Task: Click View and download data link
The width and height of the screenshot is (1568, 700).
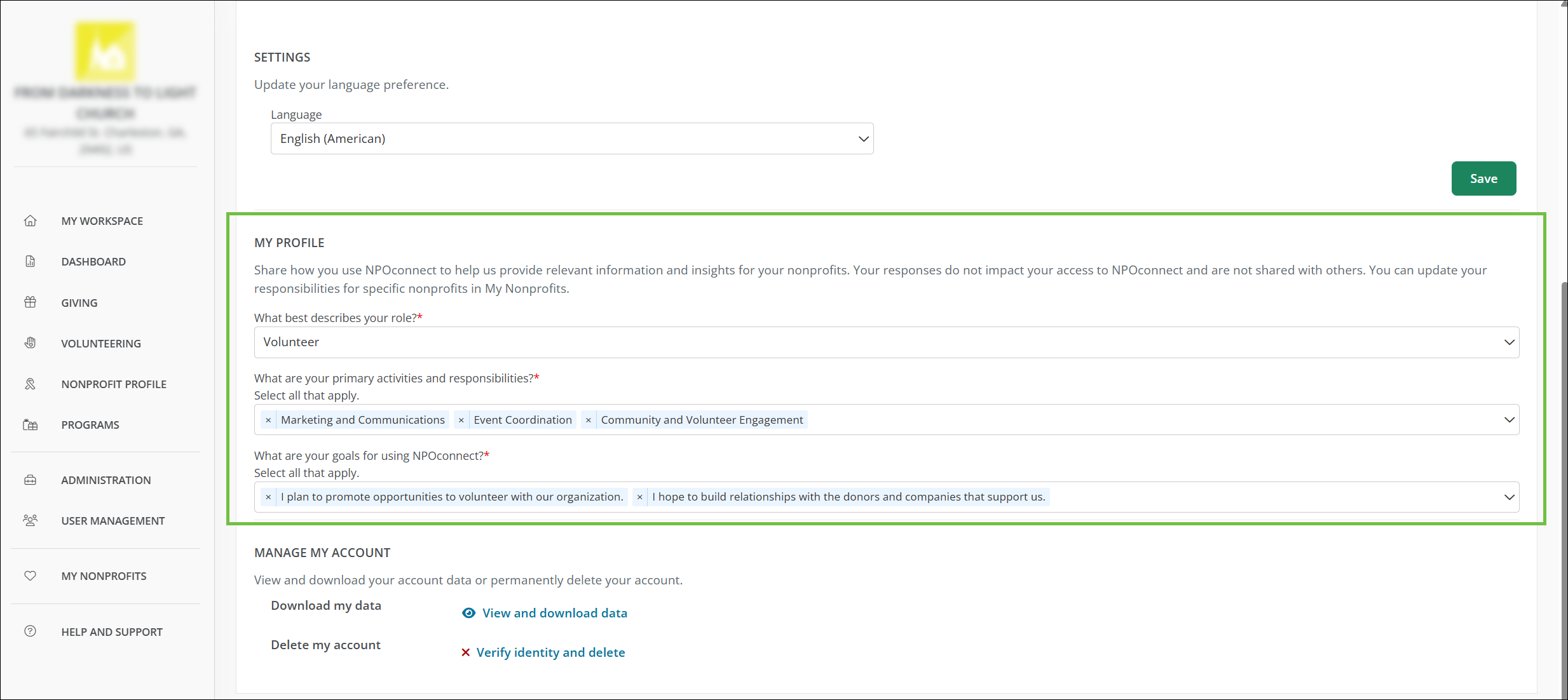Action: (x=554, y=613)
